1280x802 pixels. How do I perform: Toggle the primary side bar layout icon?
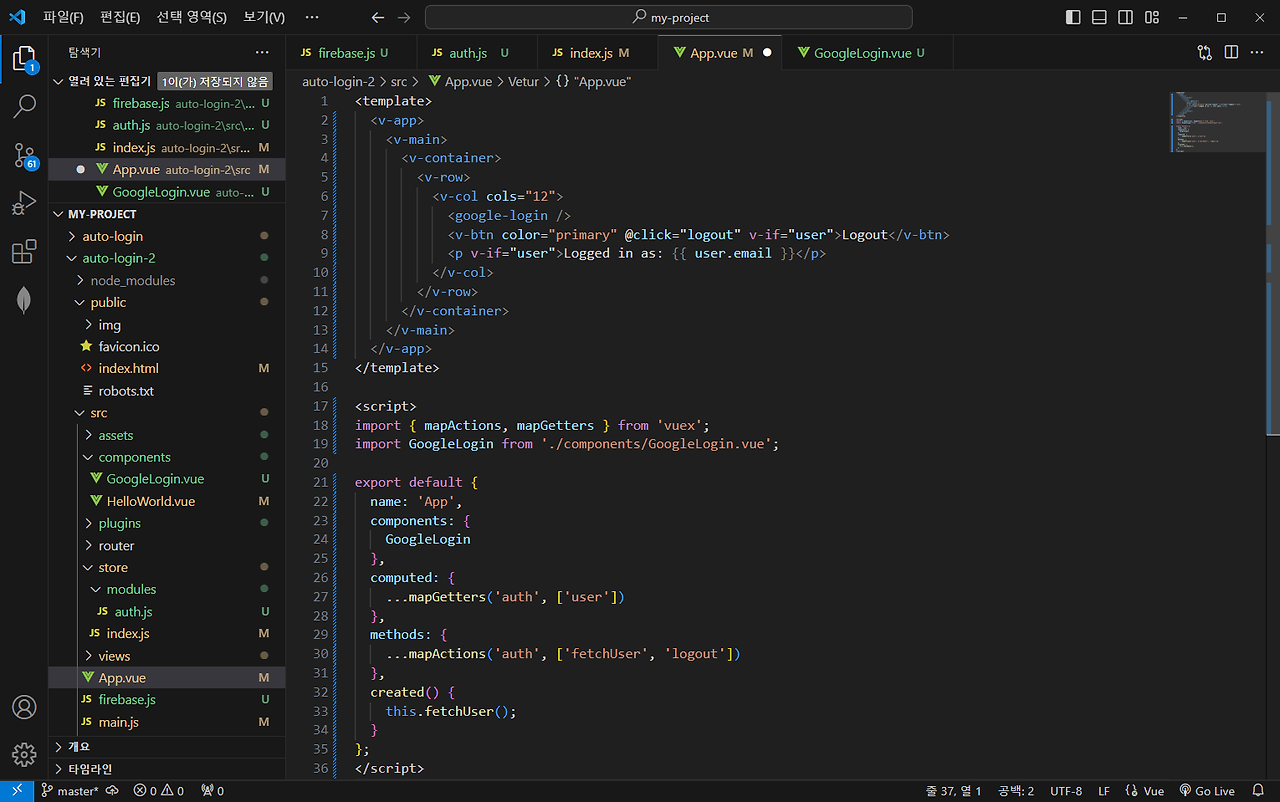coord(1073,17)
